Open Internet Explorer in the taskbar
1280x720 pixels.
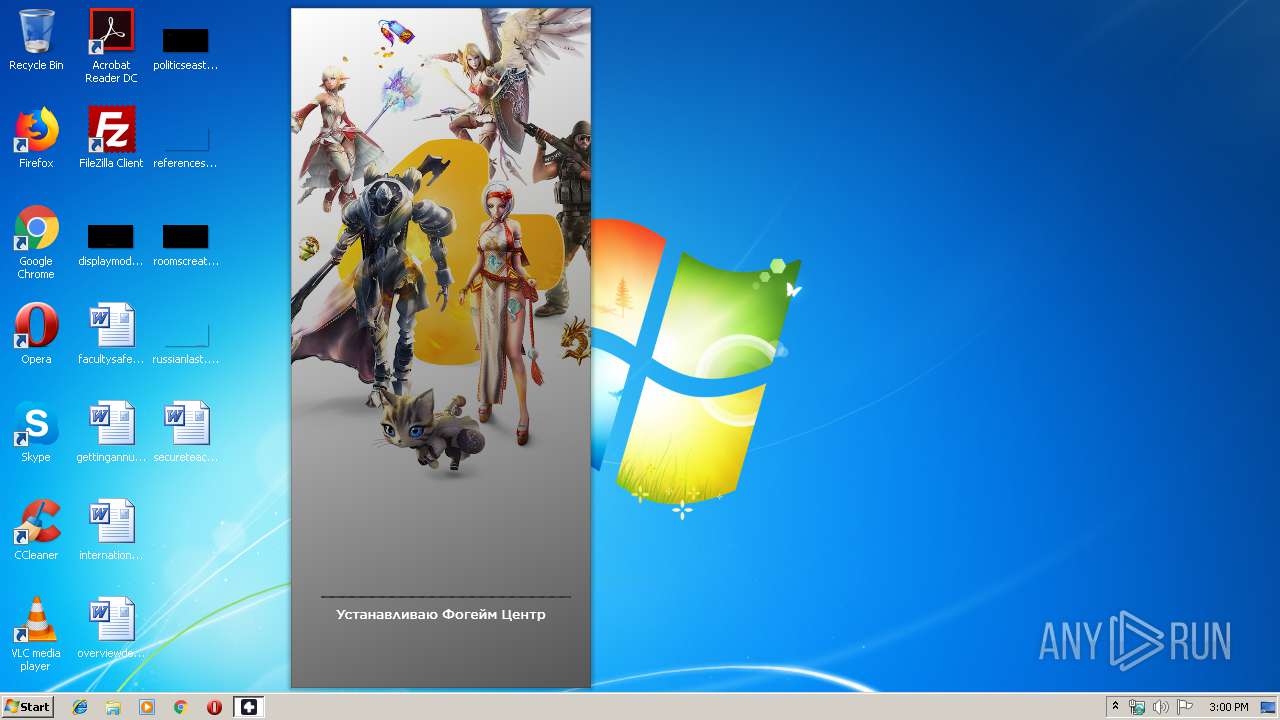[x=80, y=707]
